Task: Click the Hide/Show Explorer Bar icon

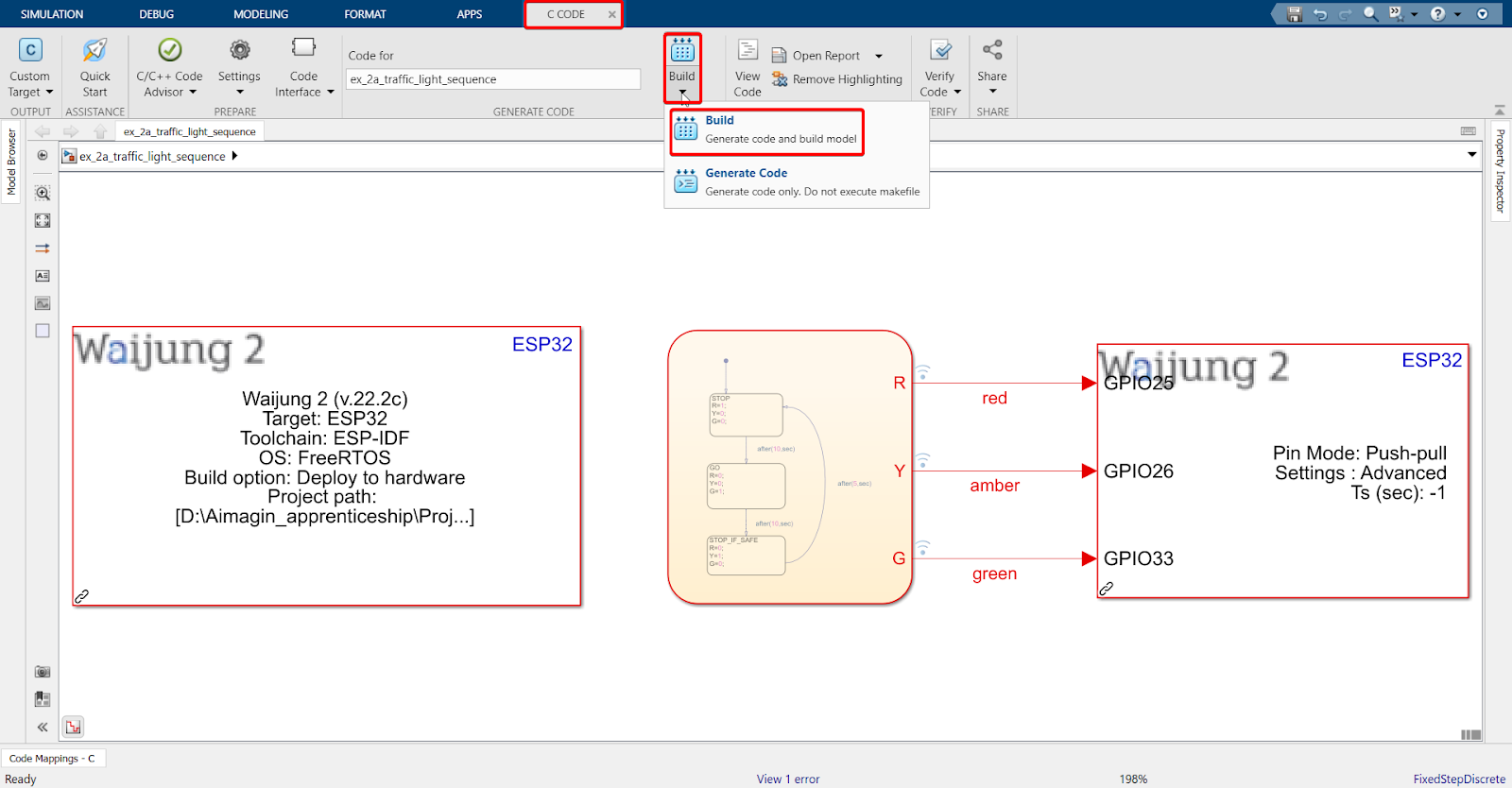Action: click(43, 156)
